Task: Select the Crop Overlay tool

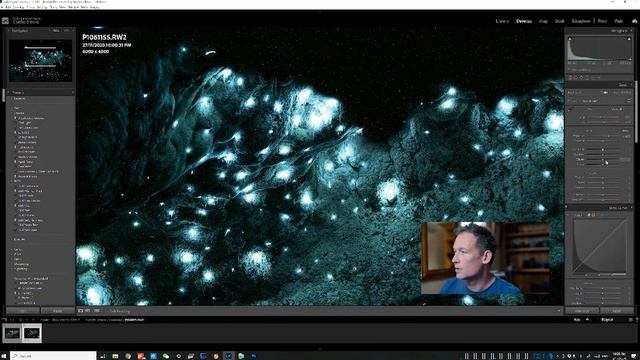Action: point(571,77)
